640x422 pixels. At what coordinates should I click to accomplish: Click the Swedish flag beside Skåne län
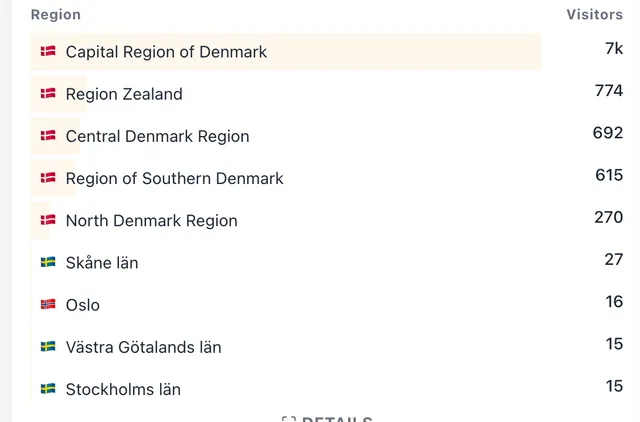click(48, 262)
